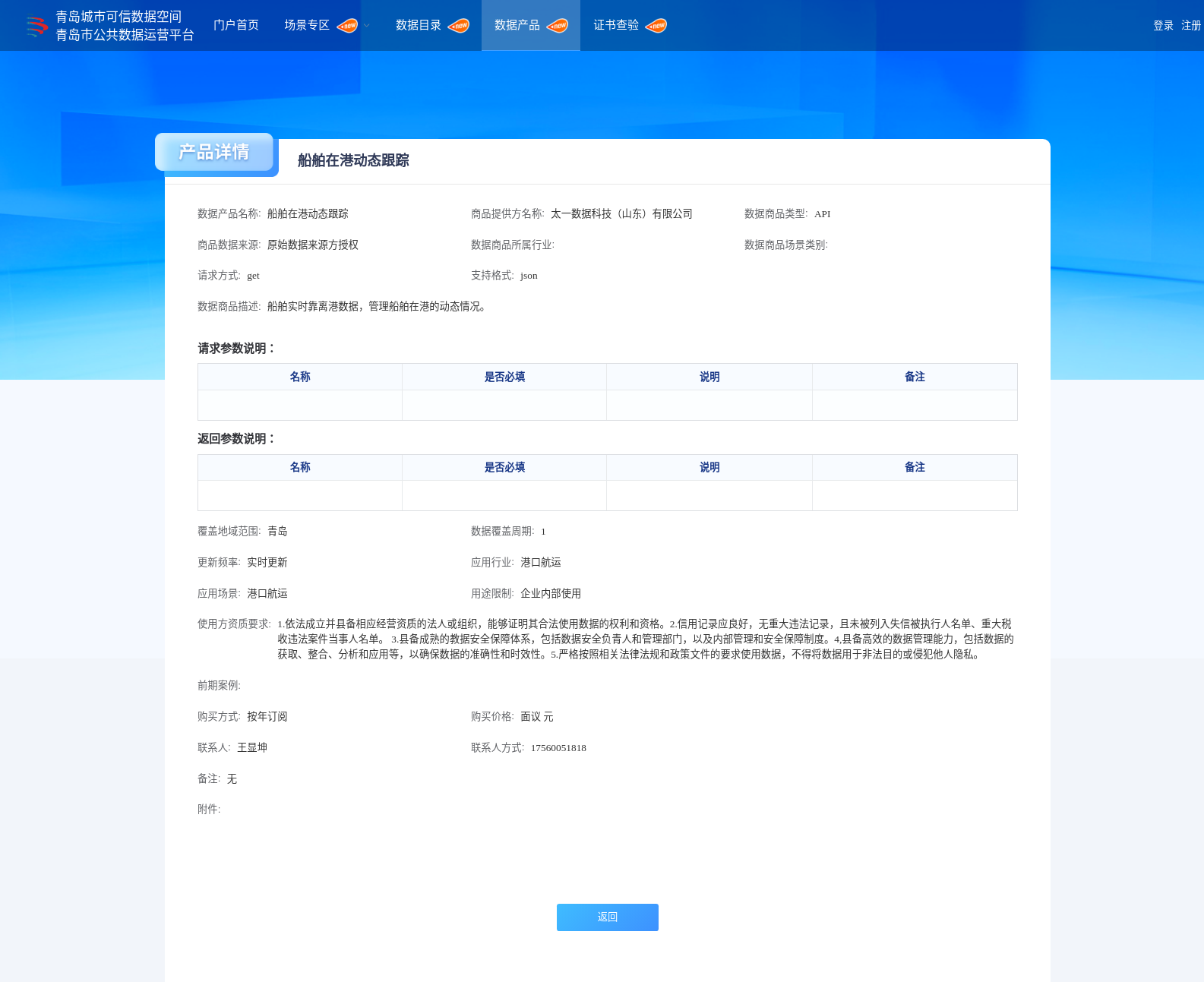The height and width of the screenshot is (982, 1204).
Task: Go to the 数据目录 menu
Action: tap(419, 25)
